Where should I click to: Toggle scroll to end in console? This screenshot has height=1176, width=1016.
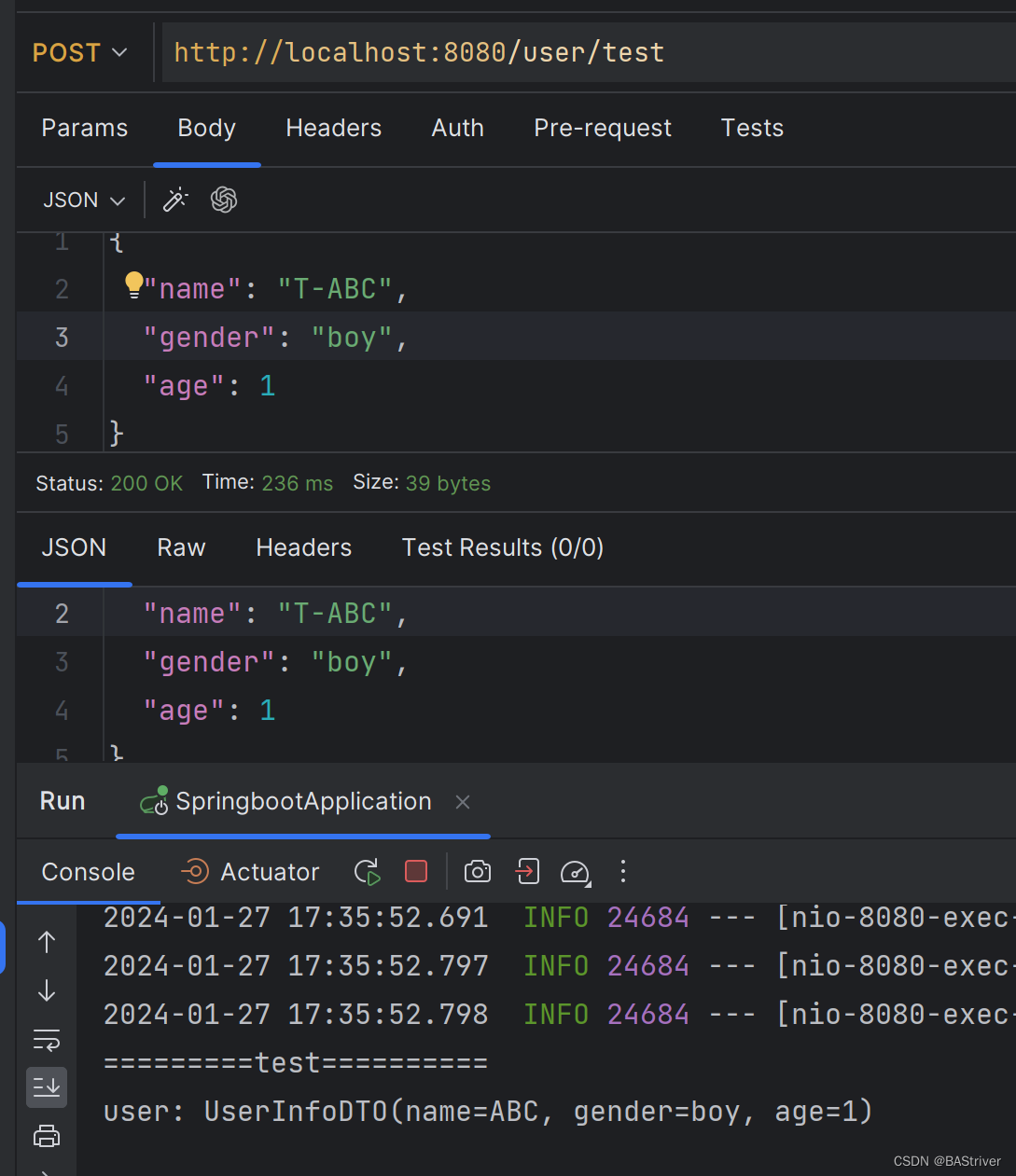point(47,1087)
